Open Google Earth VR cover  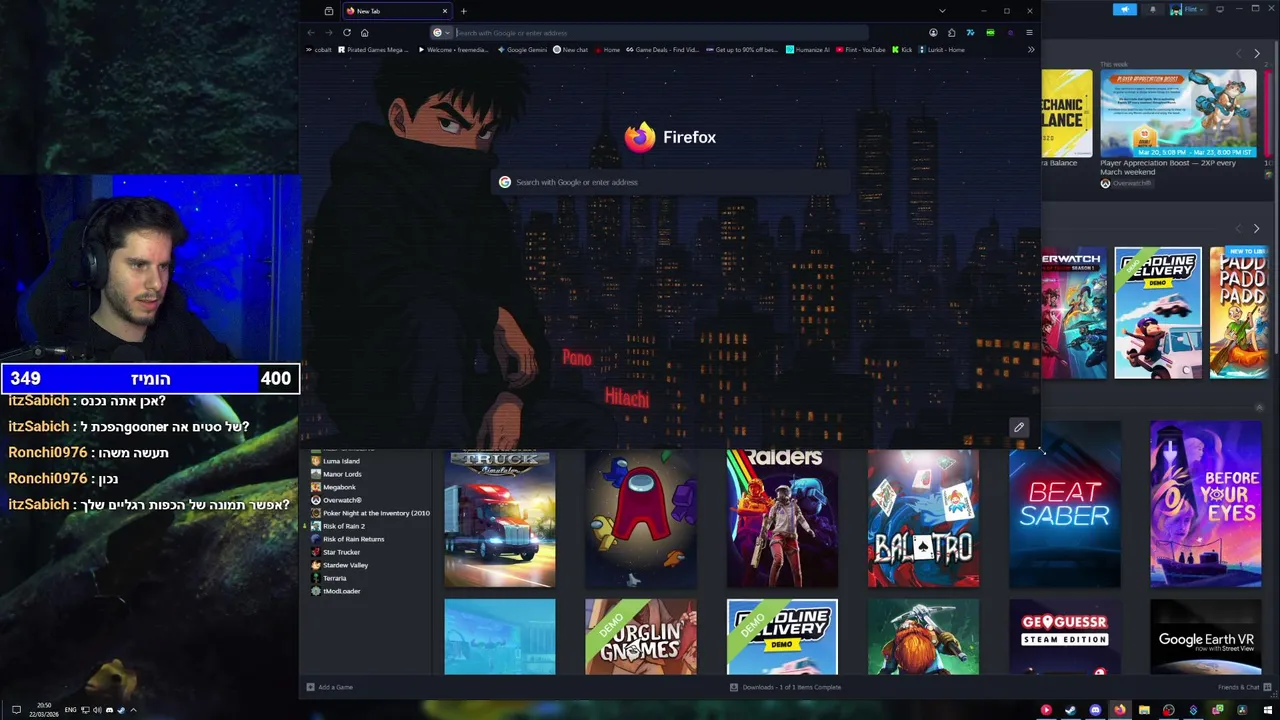tap(1206, 637)
